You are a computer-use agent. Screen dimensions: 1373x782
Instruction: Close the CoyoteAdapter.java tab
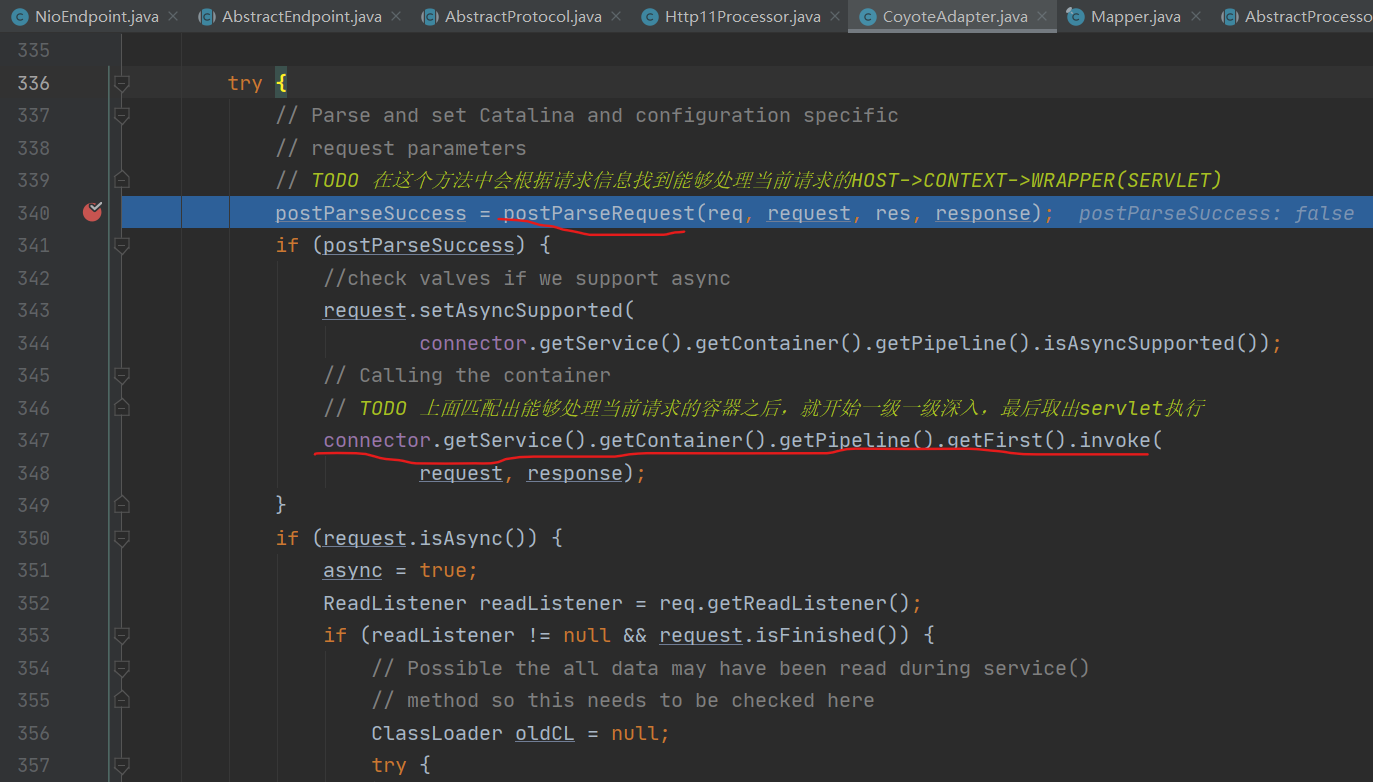coord(1042,17)
